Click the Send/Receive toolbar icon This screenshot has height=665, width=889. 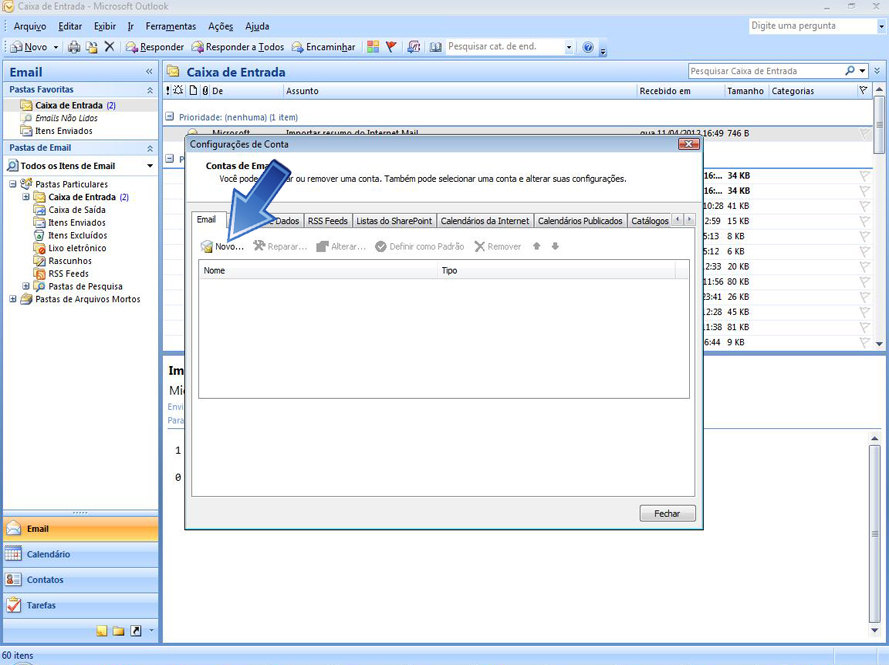coord(414,47)
